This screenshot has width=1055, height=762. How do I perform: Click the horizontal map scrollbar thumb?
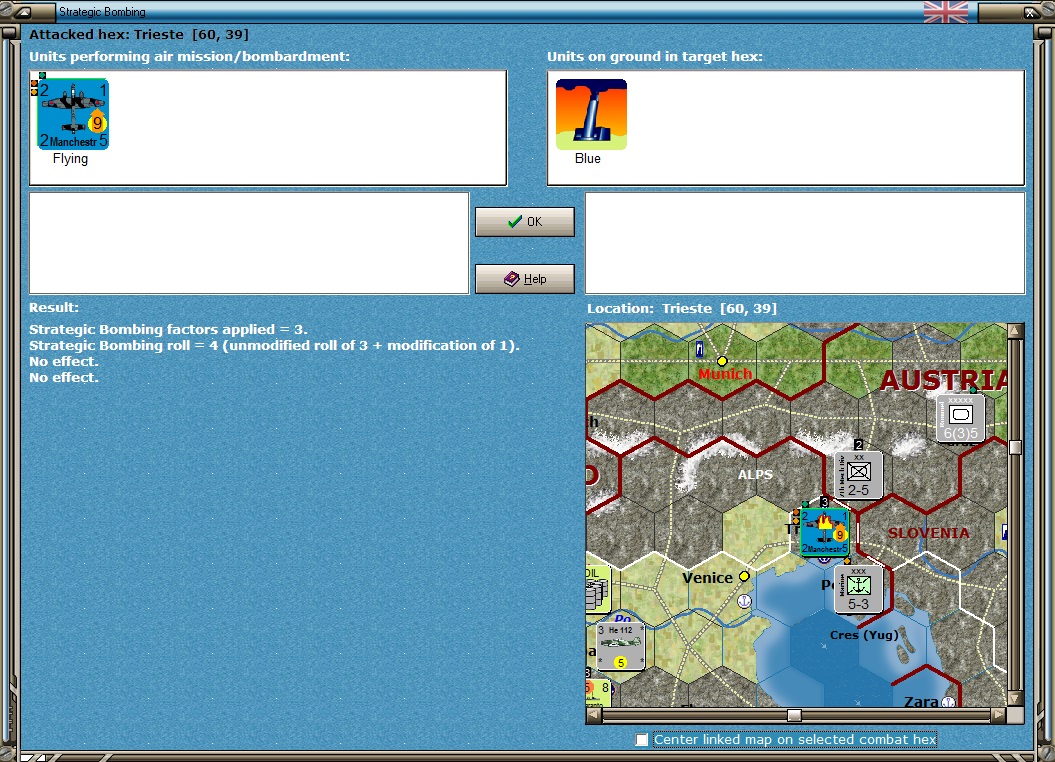pyautogui.click(x=794, y=715)
